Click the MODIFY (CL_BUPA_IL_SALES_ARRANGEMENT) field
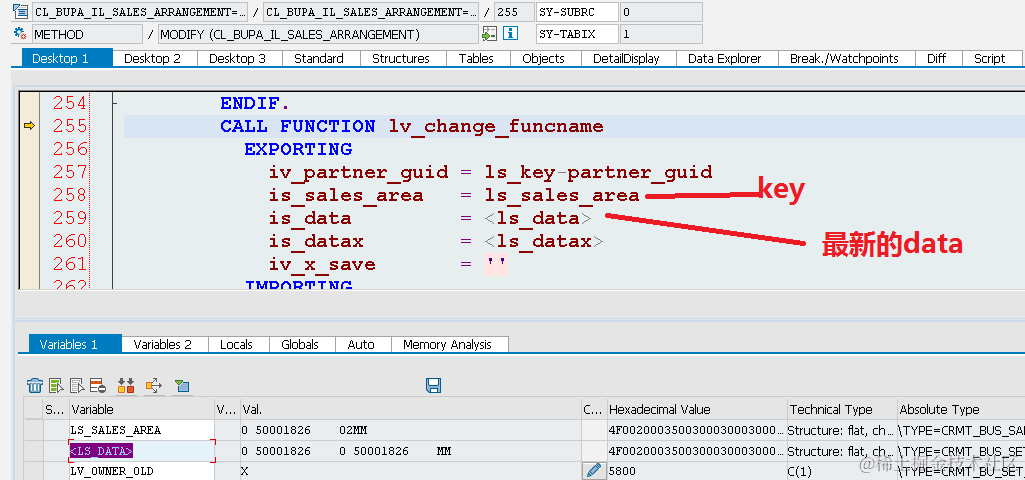Viewport: 1025px width, 480px height. click(x=318, y=34)
